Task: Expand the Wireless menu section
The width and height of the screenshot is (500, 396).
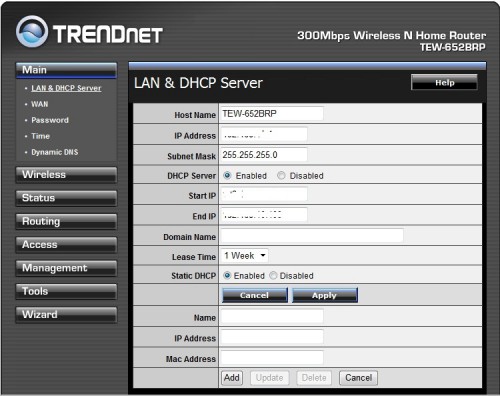Action: [x=66, y=175]
